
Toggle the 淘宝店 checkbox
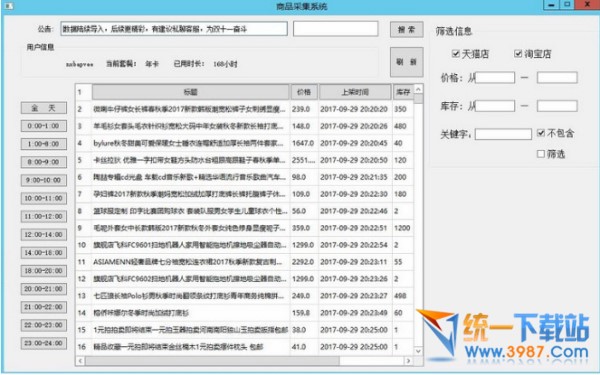click(518, 54)
